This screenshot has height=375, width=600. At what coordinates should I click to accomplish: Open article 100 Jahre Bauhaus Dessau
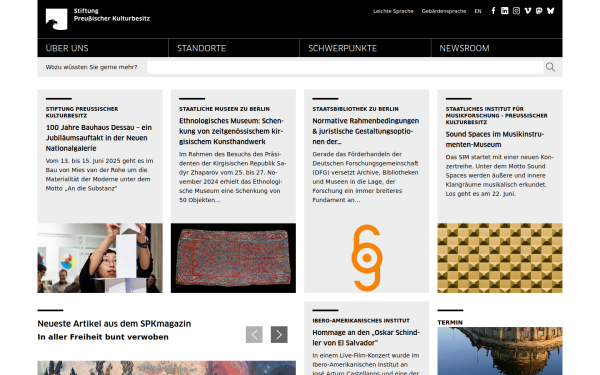[99, 138]
